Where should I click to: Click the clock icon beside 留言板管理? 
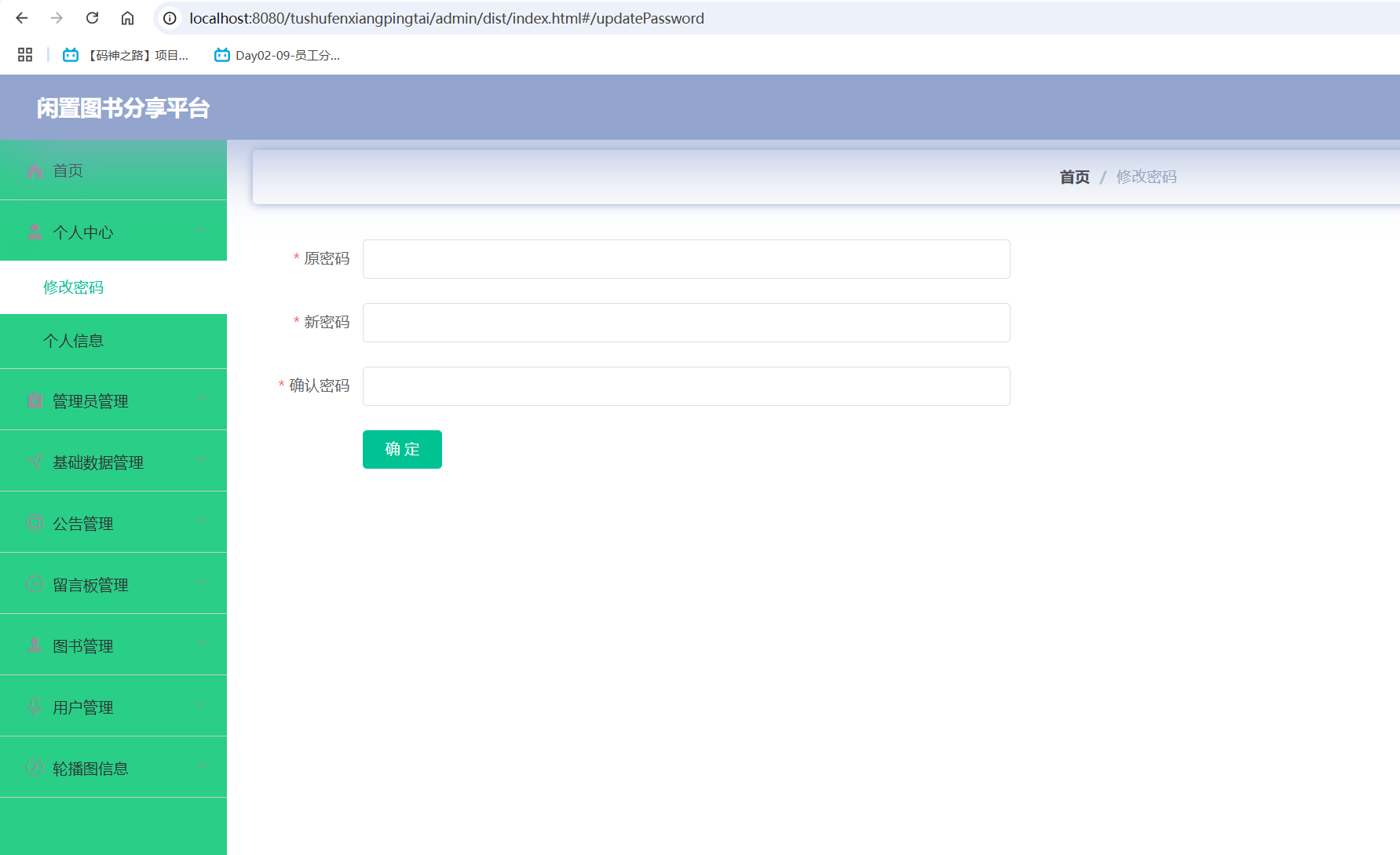click(x=35, y=584)
